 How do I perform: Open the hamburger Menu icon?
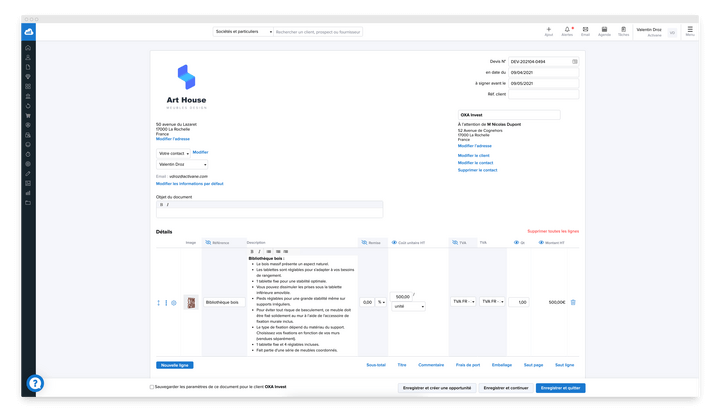click(690, 29)
